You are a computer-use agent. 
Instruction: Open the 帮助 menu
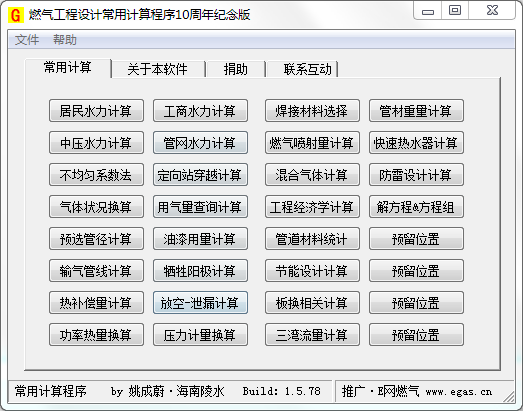pos(65,40)
